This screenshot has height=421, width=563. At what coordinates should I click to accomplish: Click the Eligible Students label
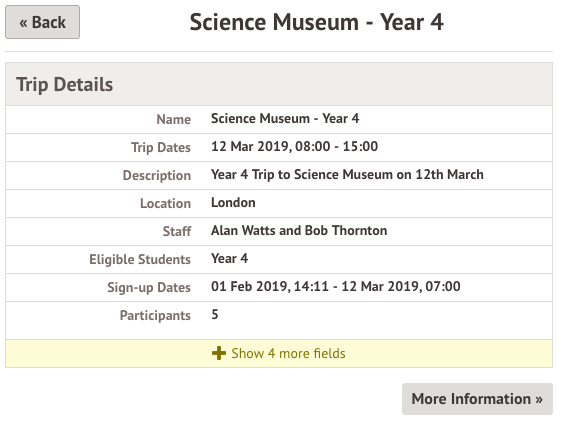coord(140,259)
